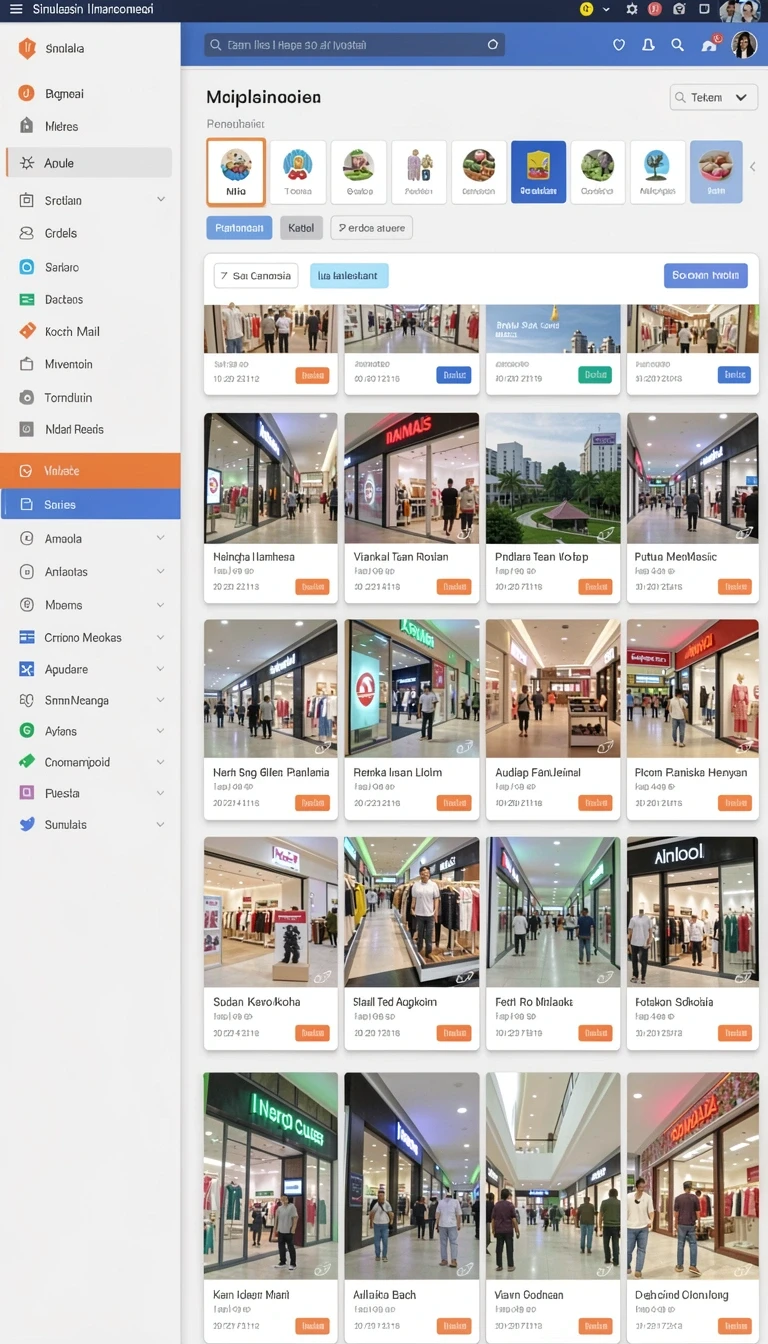Click the light blue lia lanlestant button
This screenshot has height=1344, width=768.
[x=349, y=276]
